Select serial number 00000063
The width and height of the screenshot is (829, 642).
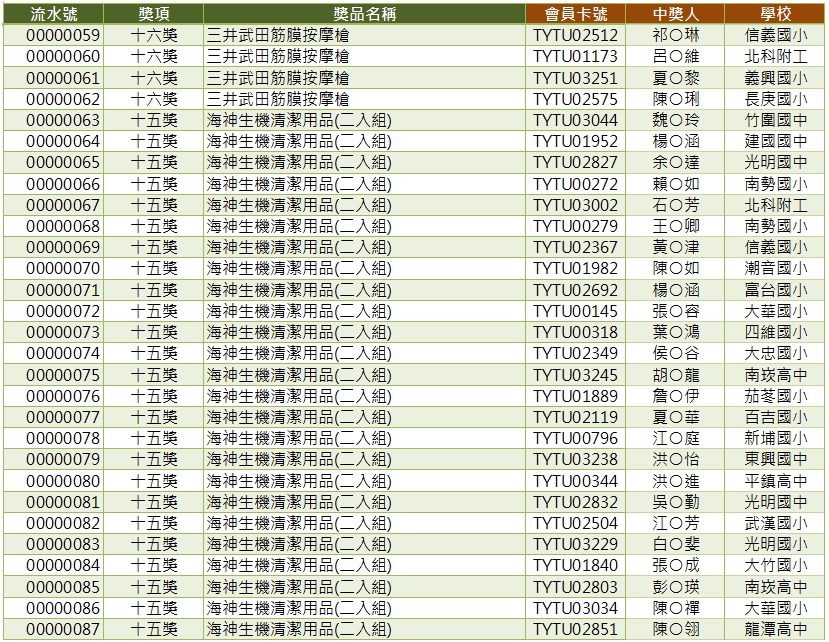point(63,121)
